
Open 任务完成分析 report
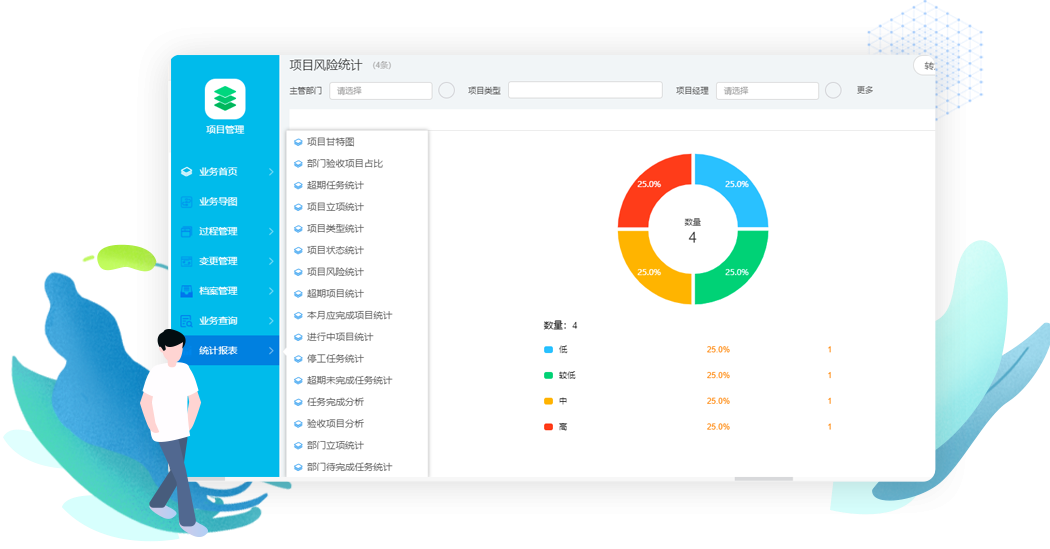coord(335,402)
